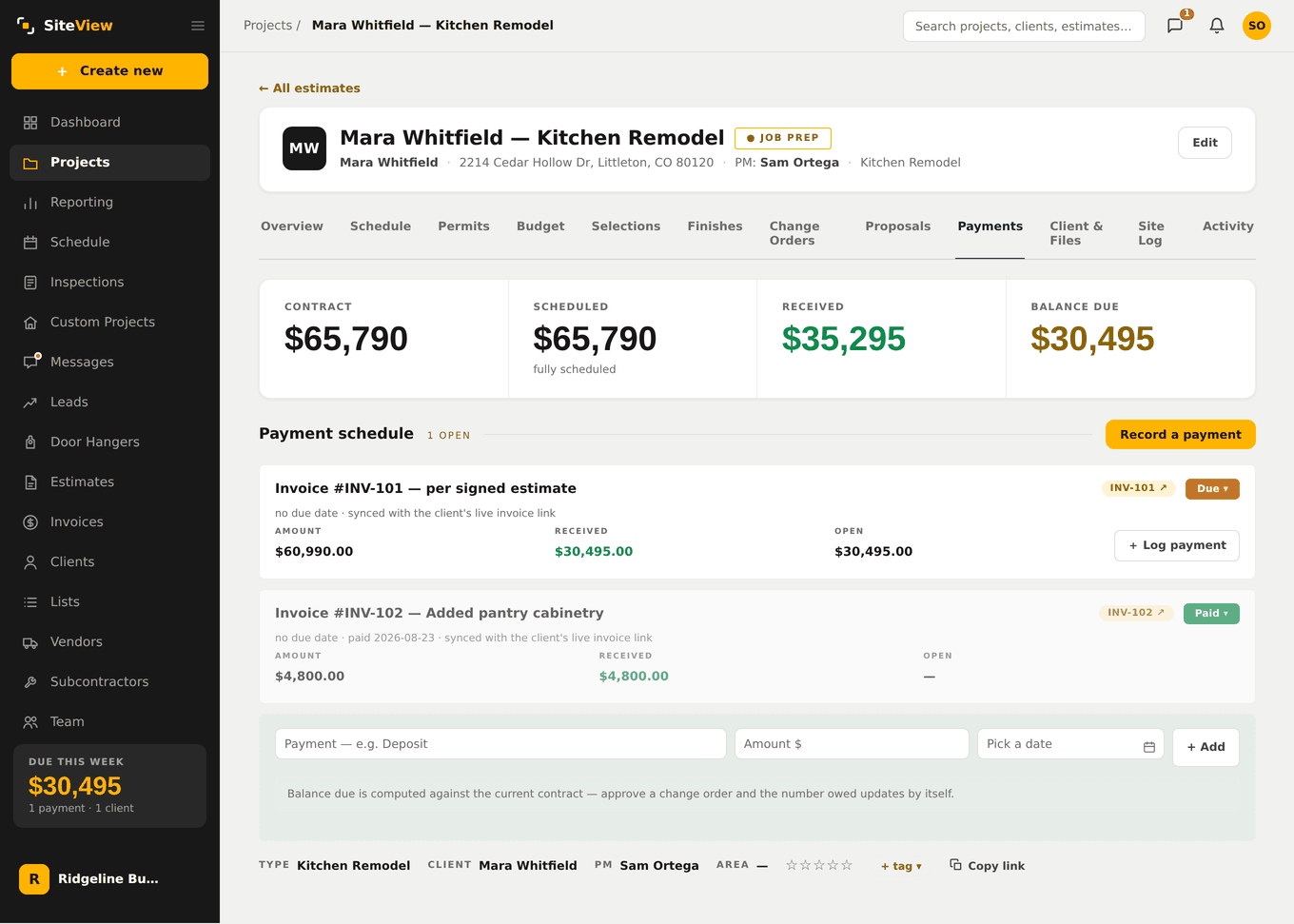Screen dimensions: 1294x924
Task: Click the Custom Projects house icon
Action: tap(30, 323)
